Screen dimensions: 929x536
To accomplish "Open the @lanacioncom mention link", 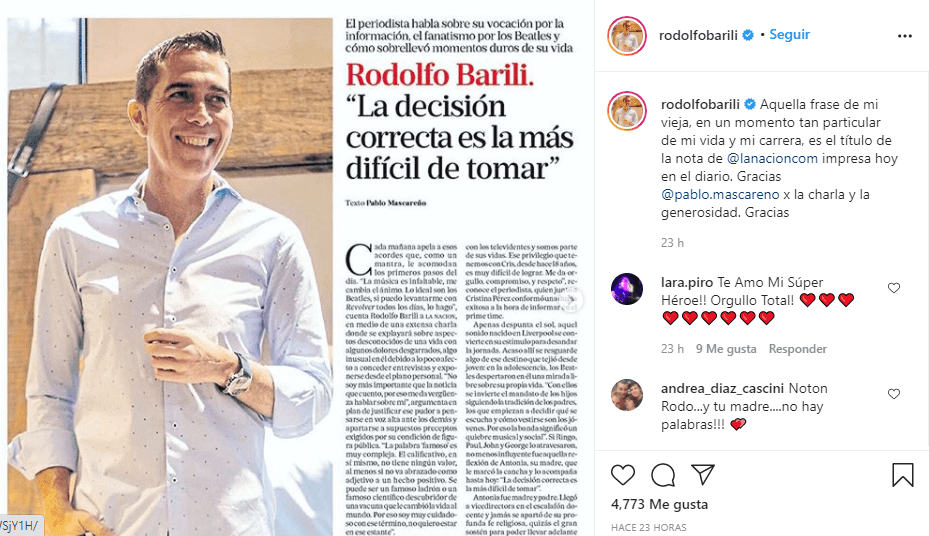I will (x=772, y=159).
